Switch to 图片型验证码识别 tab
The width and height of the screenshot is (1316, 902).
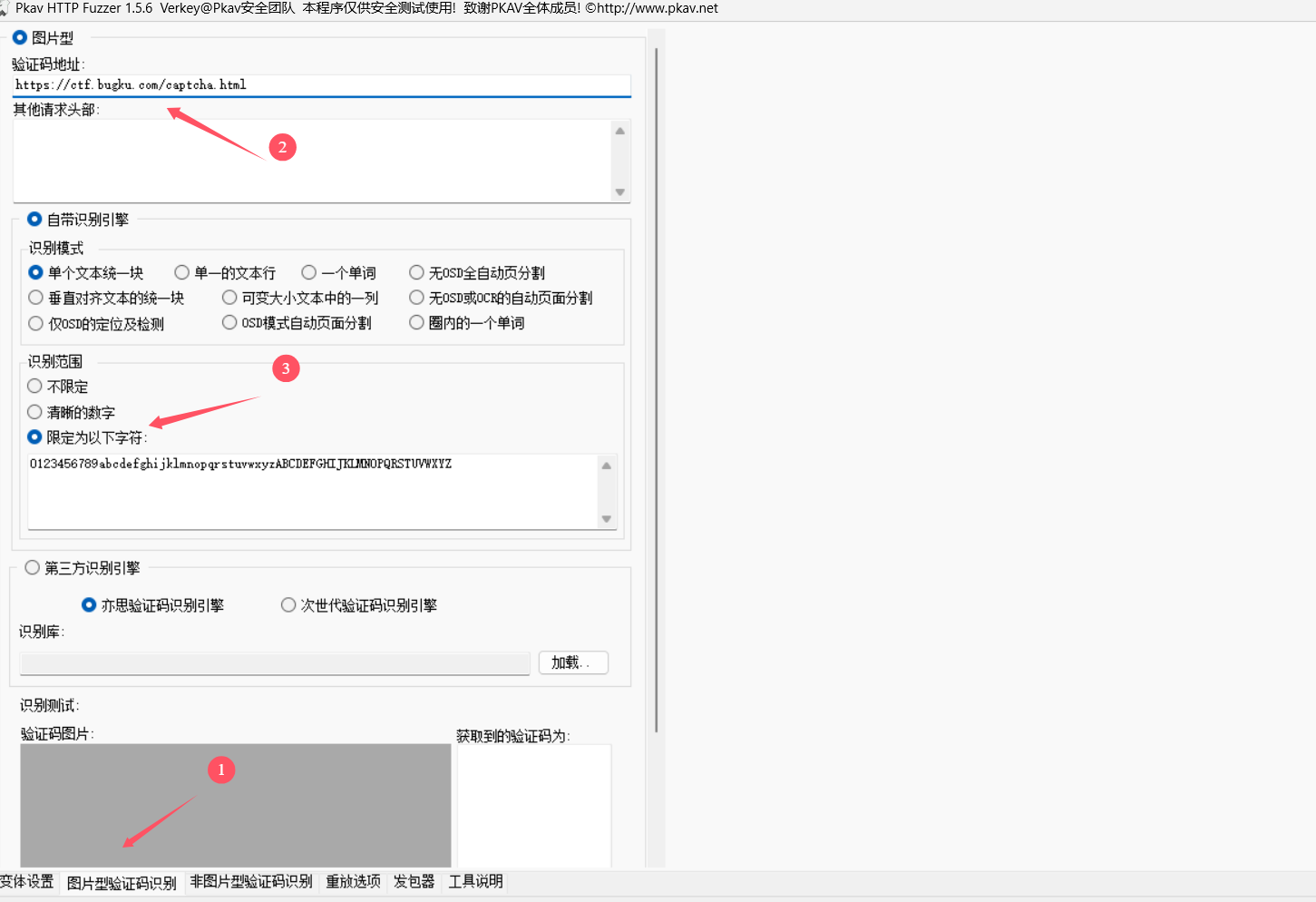pyautogui.click(x=122, y=883)
